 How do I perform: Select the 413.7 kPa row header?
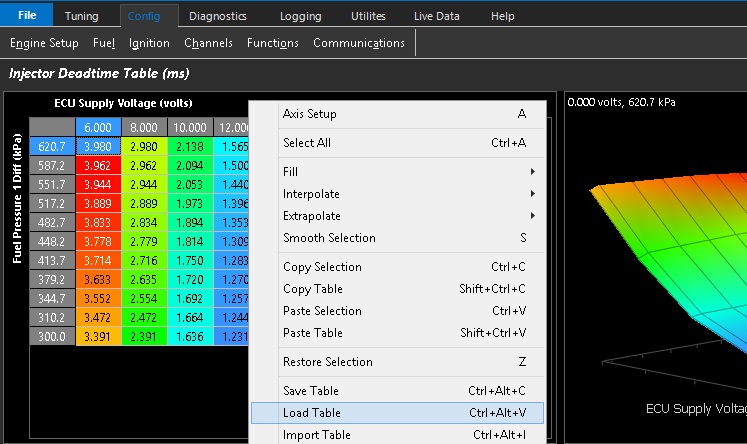pos(52,261)
